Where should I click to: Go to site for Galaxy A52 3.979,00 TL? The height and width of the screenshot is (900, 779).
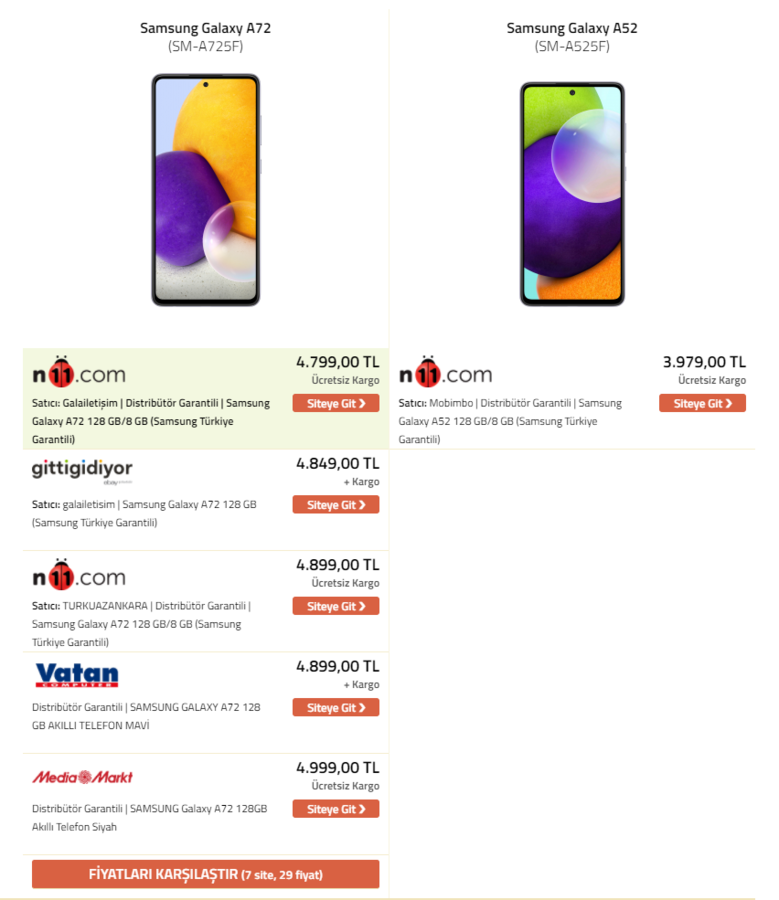tap(703, 404)
